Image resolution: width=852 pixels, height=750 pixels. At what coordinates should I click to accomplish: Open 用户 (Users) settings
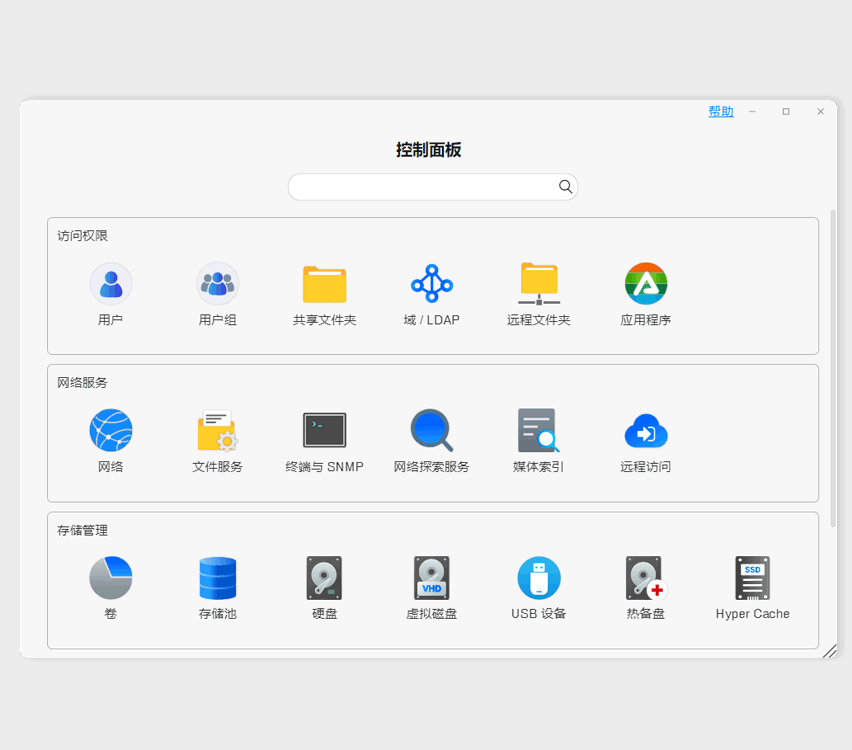click(x=111, y=293)
